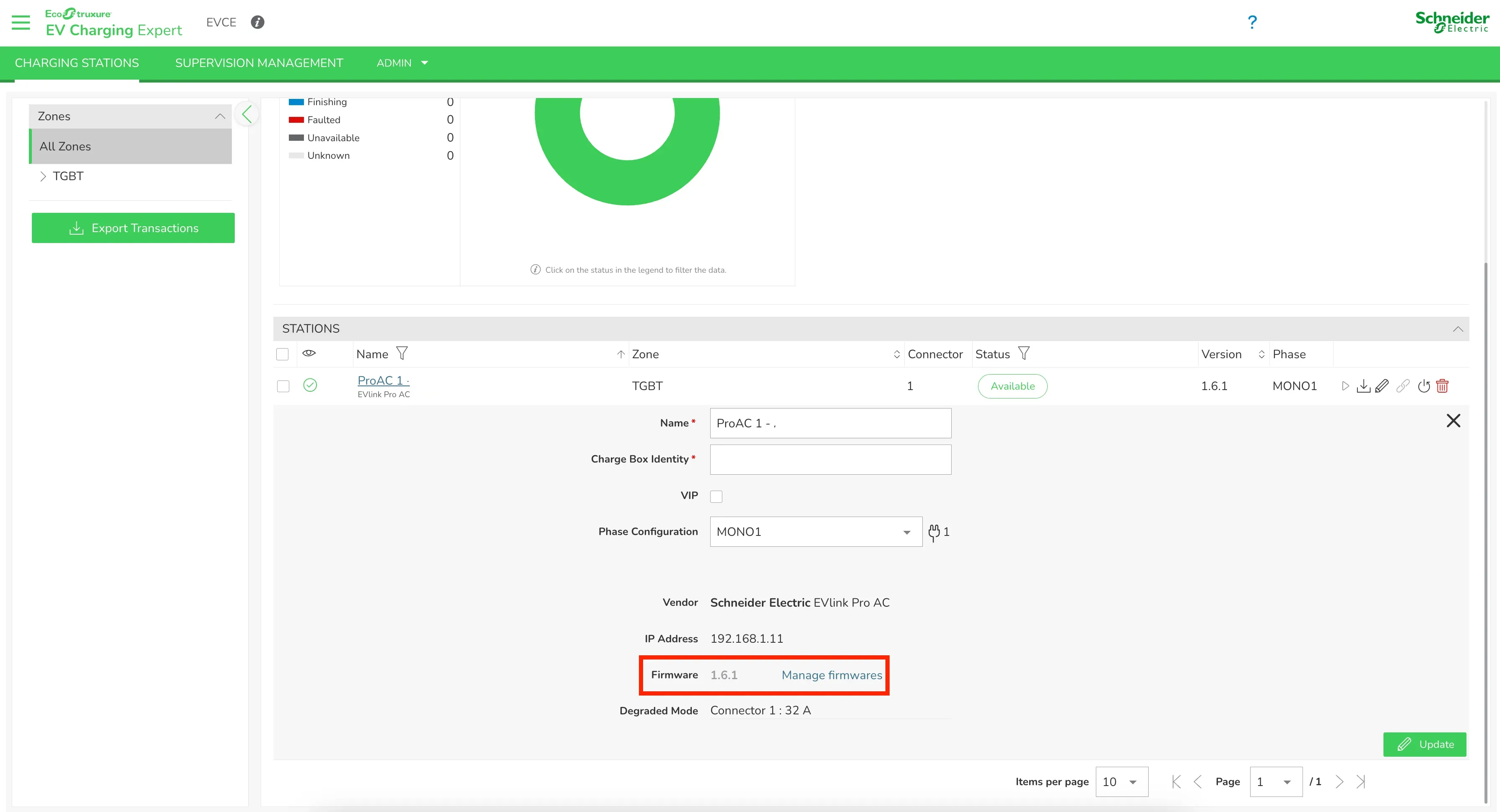The height and width of the screenshot is (812, 1500).
Task: Go to first page of stations
Action: pyautogui.click(x=1176, y=782)
